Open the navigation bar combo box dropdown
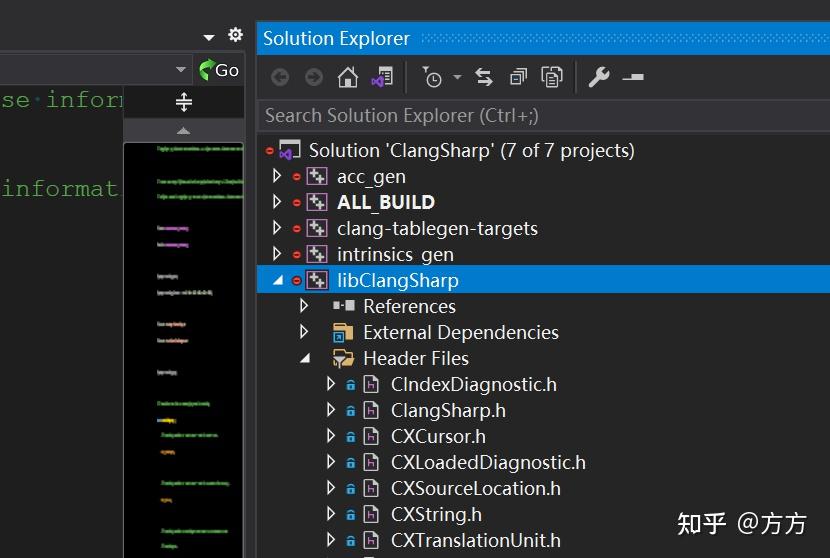 click(x=181, y=70)
